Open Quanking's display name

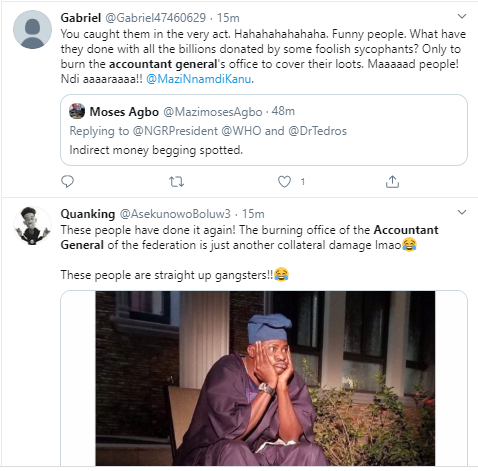[88, 214]
